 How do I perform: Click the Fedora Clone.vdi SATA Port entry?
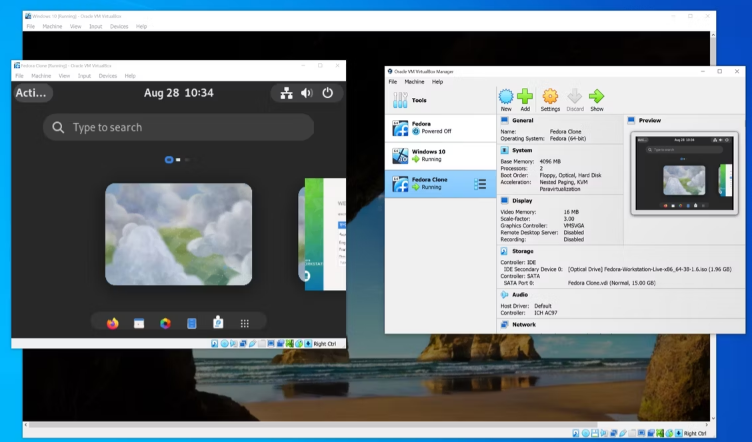click(611, 283)
